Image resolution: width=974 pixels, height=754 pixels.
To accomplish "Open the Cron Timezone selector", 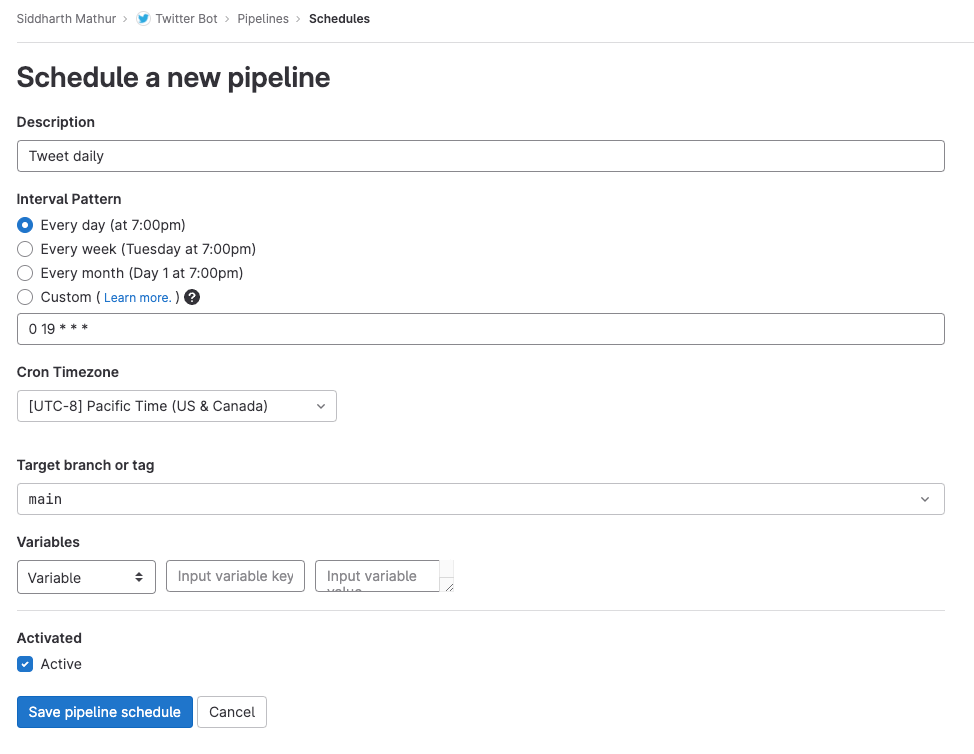I will pos(176,406).
